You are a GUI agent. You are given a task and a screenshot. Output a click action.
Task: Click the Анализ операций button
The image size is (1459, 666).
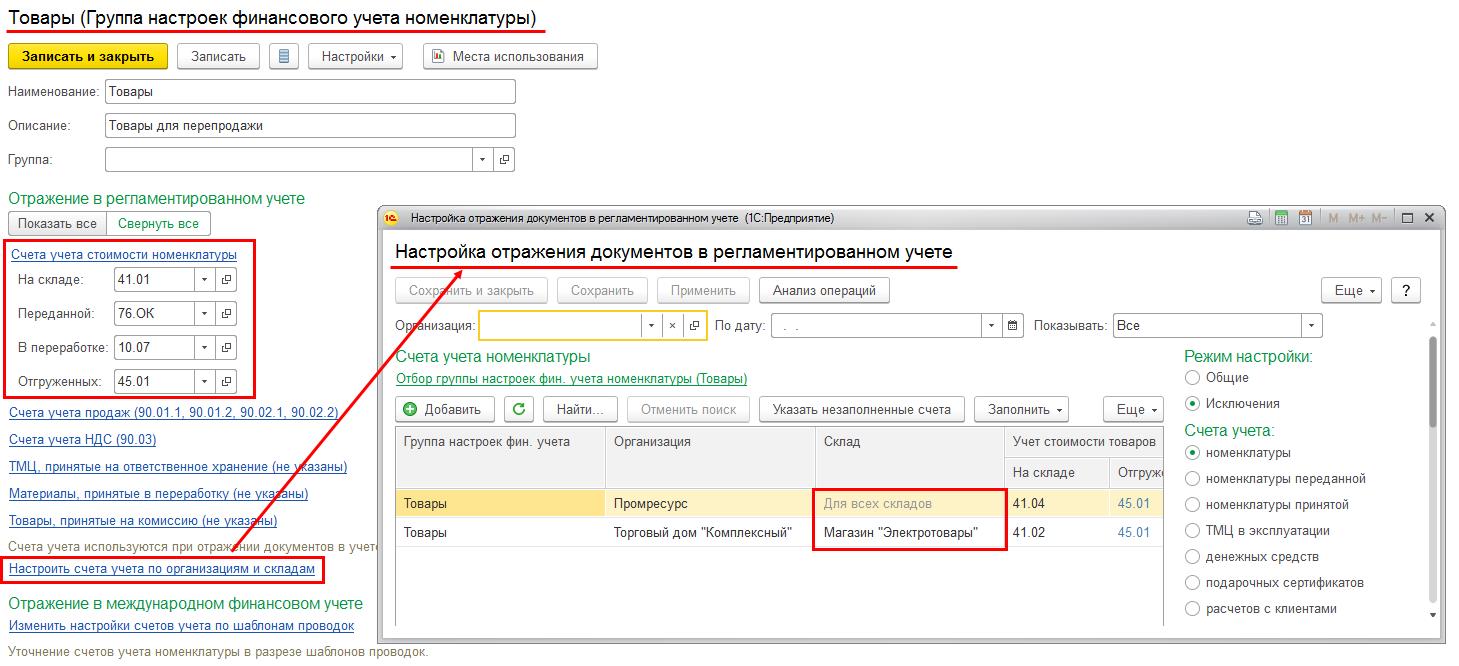824,290
